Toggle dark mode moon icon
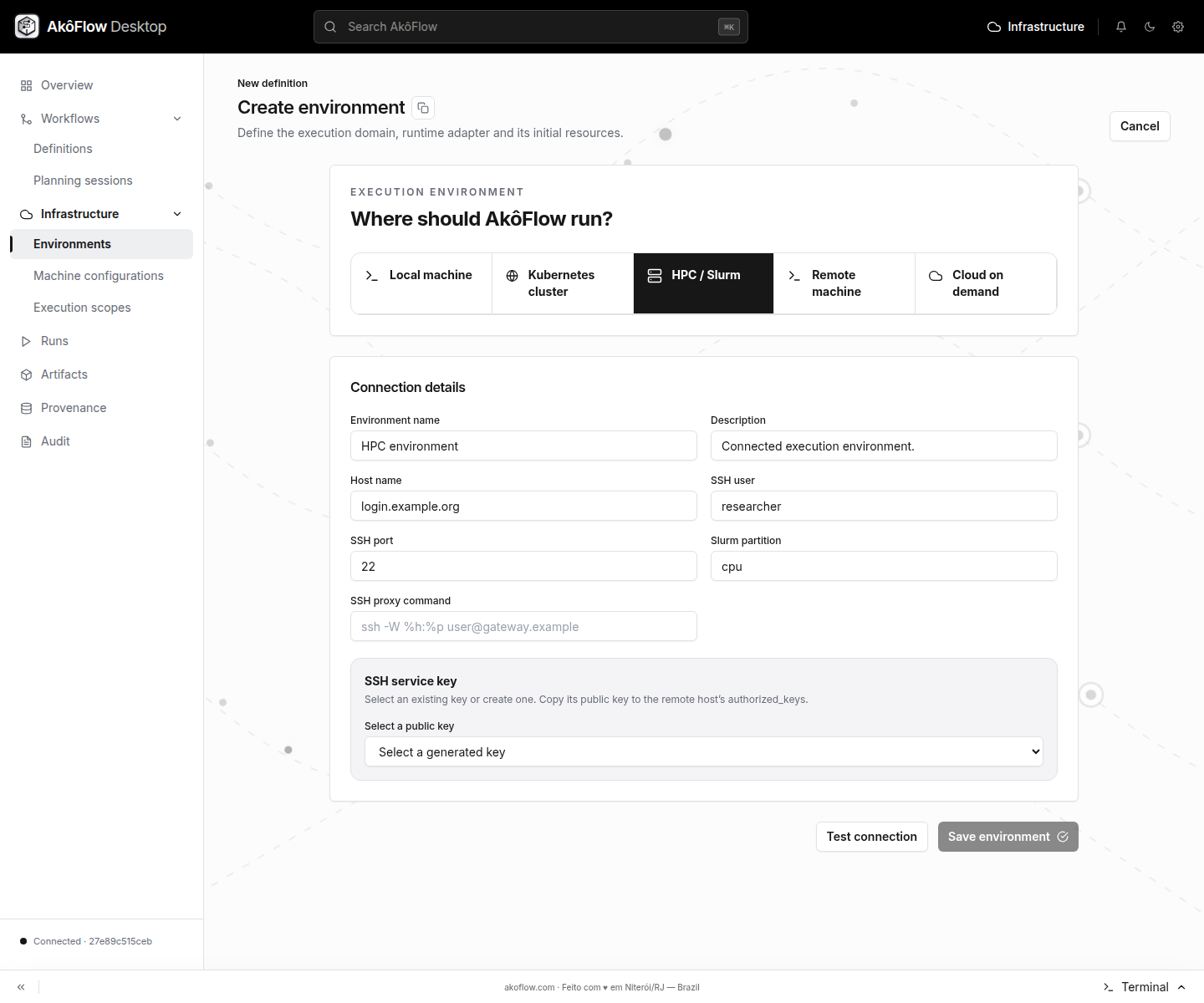 (x=1150, y=27)
